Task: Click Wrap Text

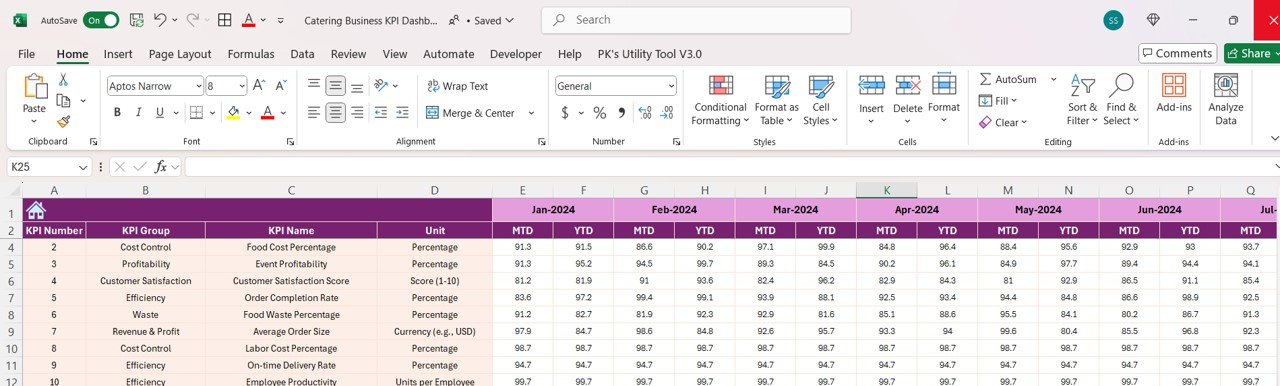Action: point(458,86)
